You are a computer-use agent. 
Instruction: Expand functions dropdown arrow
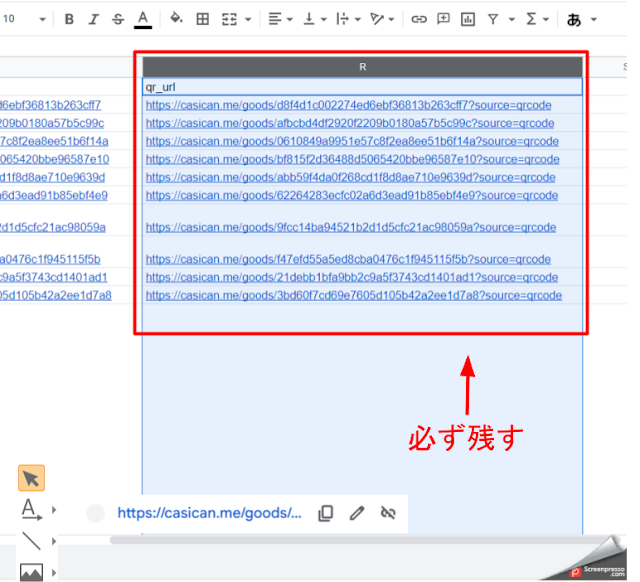pyautogui.click(x=546, y=19)
